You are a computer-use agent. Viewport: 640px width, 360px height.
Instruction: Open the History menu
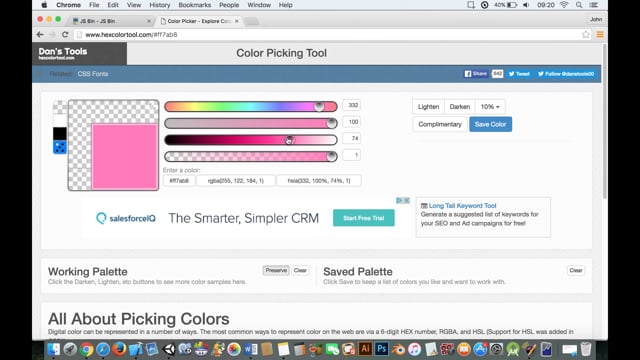pyautogui.click(x=159, y=5)
